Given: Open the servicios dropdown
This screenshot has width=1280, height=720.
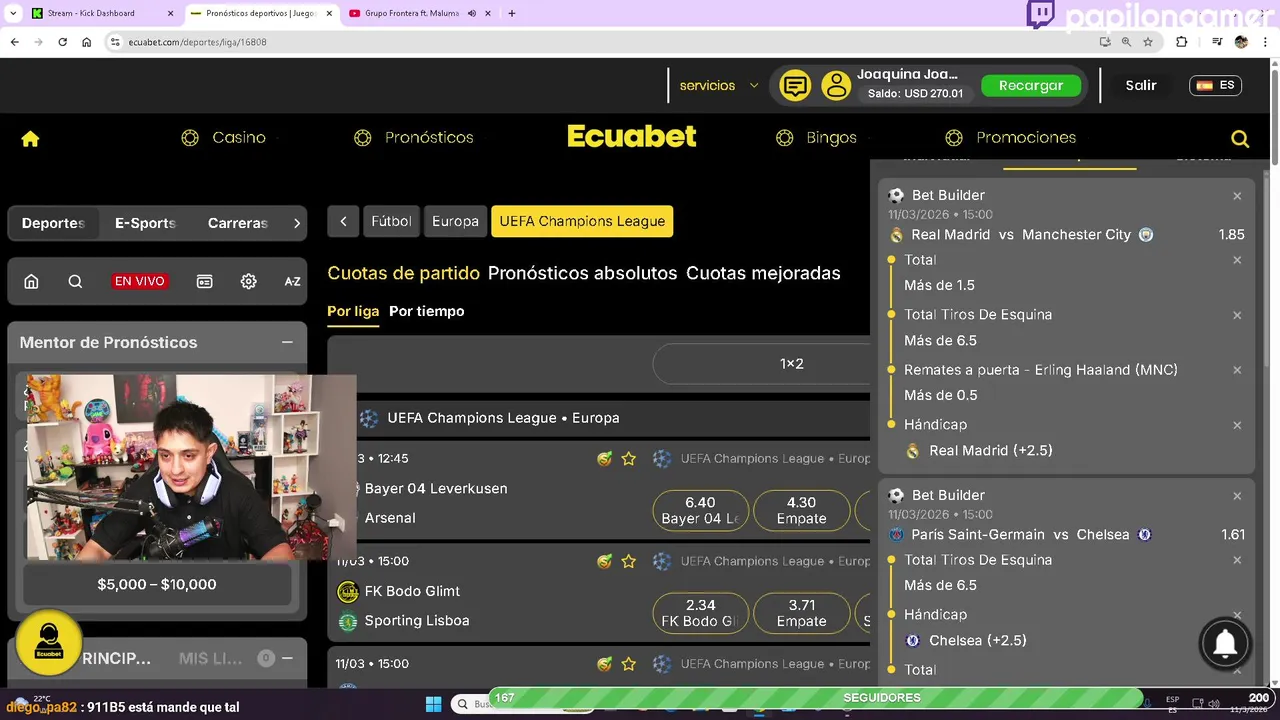Looking at the screenshot, I should point(719,86).
